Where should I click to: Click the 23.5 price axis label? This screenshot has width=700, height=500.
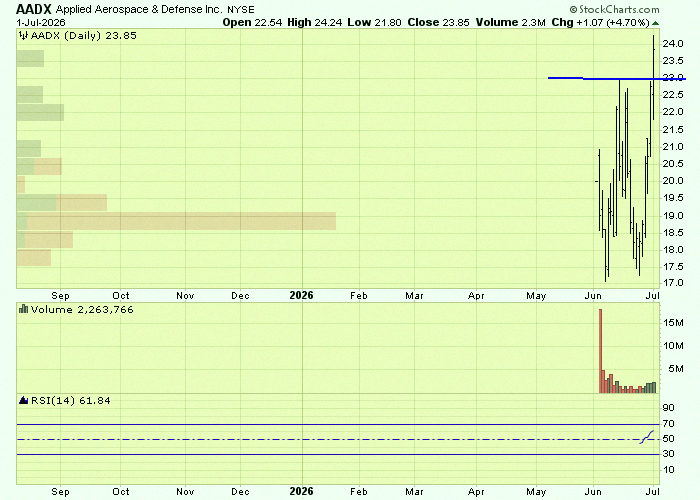click(x=673, y=60)
